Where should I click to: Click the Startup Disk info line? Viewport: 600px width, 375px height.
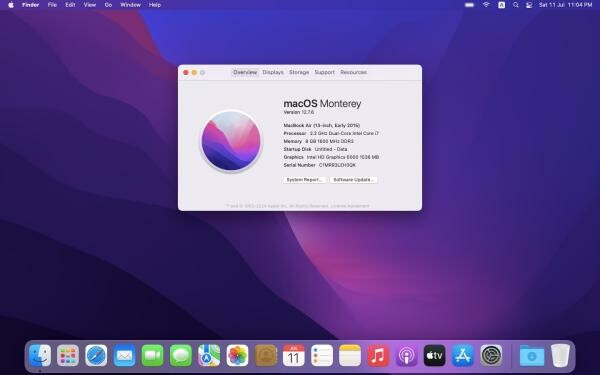(x=315, y=149)
